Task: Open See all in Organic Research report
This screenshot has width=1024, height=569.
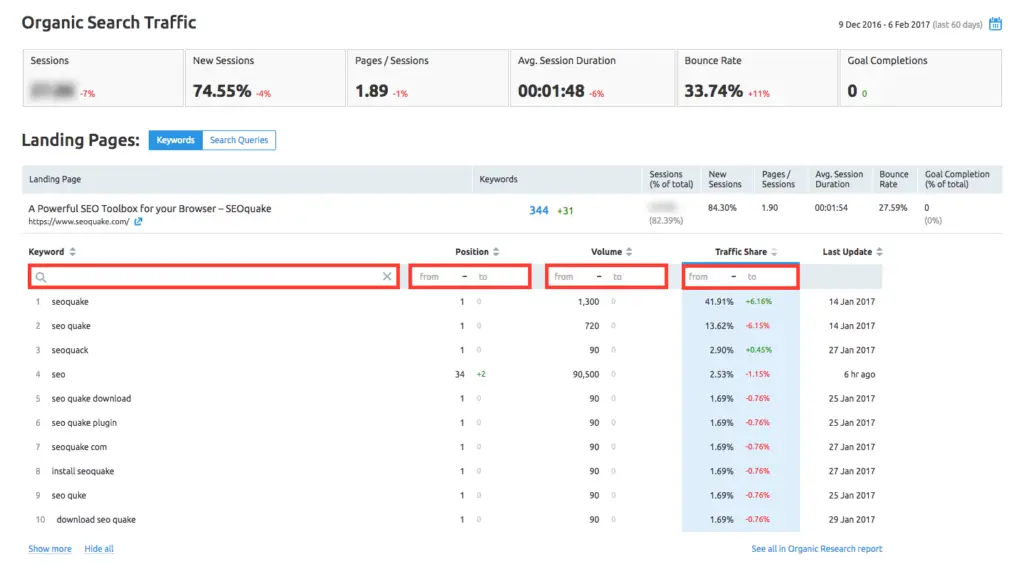Action: click(816, 549)
